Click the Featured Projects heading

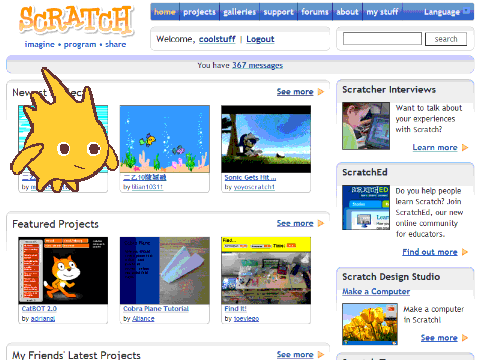(x=55, y=224)
